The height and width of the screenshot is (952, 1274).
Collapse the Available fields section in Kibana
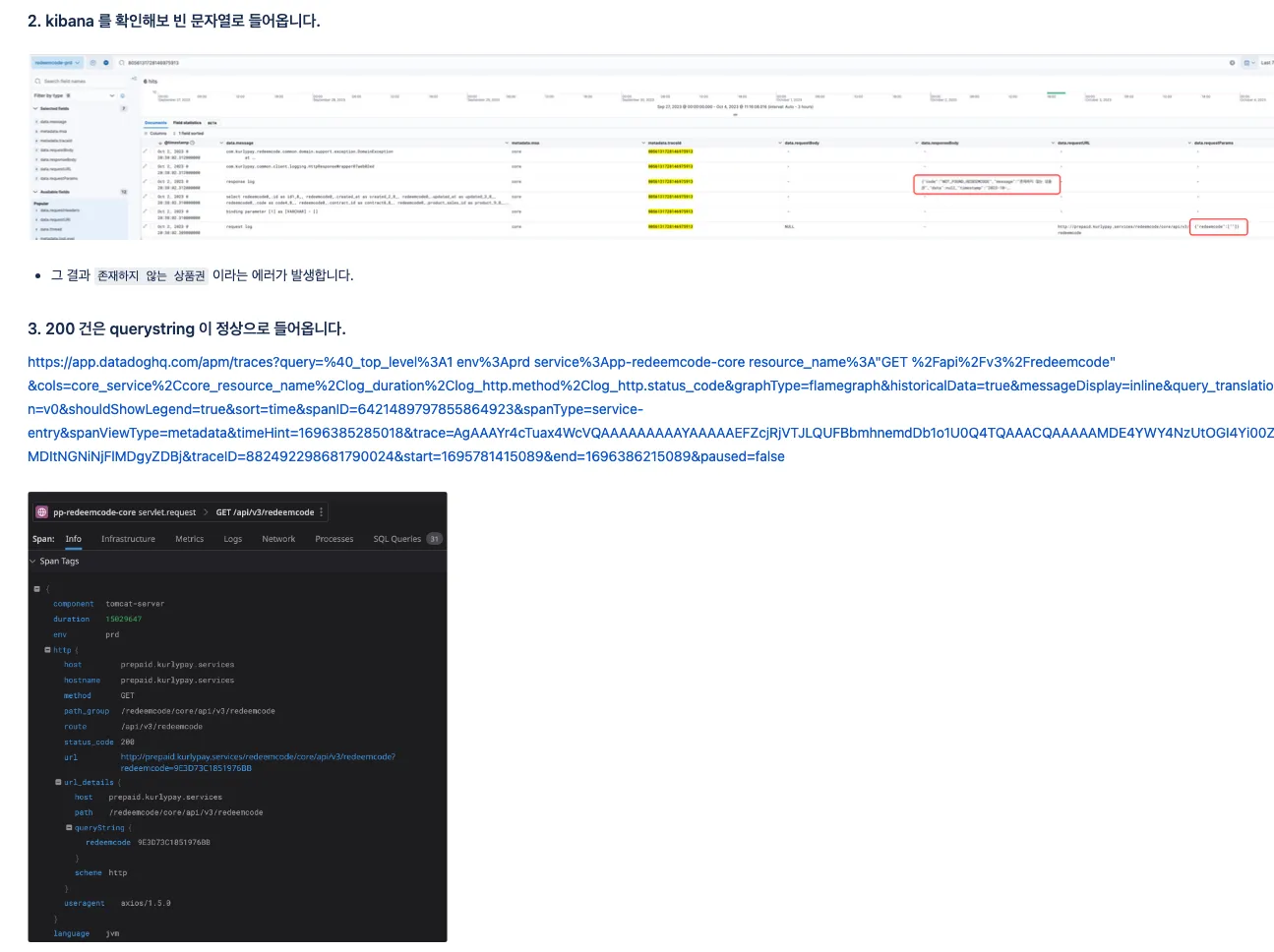pyautogui.click(x=36, y=192)
